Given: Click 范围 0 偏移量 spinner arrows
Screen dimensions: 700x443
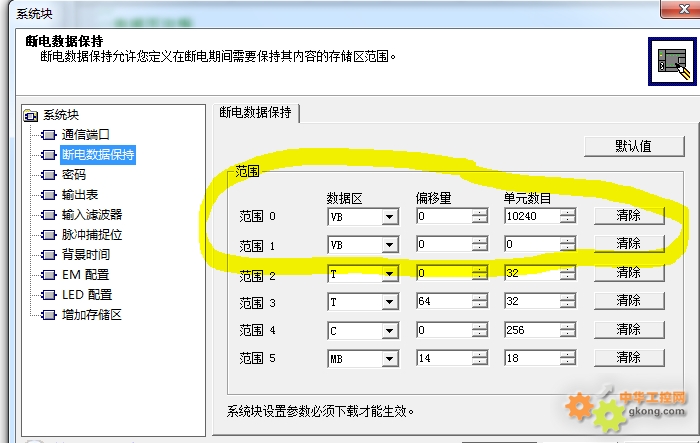Looking at the screenshot, I should [x=480, y=217].
